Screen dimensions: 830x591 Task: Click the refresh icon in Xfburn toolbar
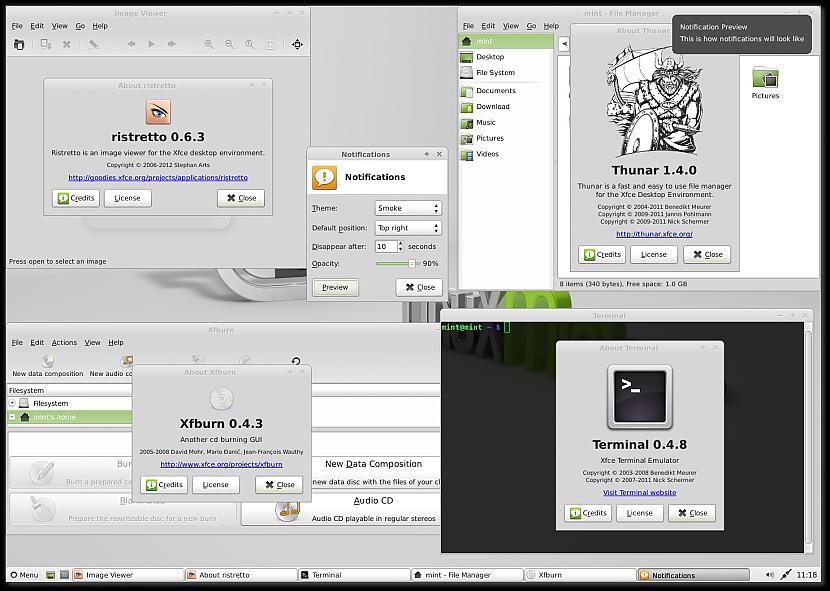coord(296,361)
